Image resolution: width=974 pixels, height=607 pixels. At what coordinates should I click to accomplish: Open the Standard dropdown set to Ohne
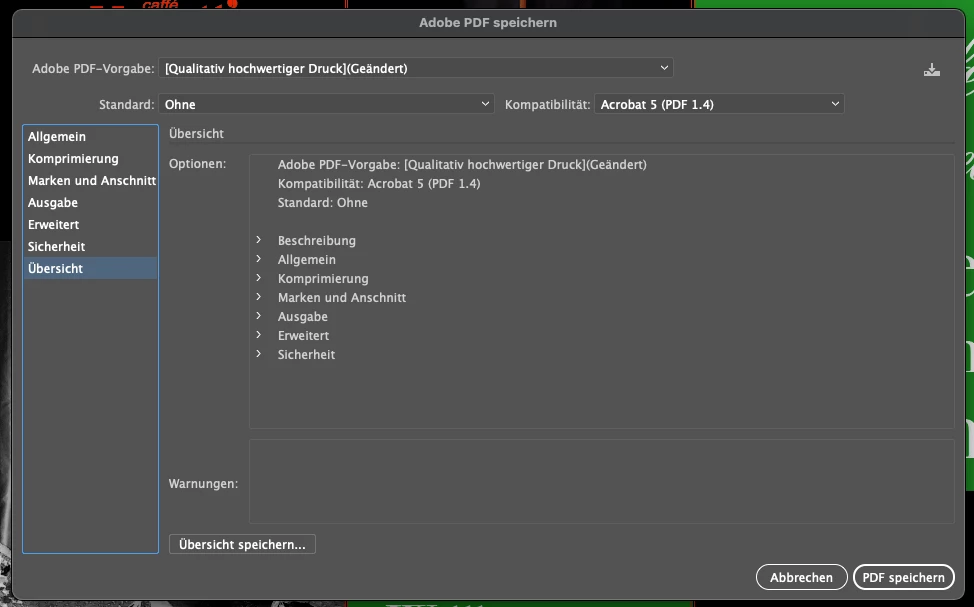tap(326, 104)
